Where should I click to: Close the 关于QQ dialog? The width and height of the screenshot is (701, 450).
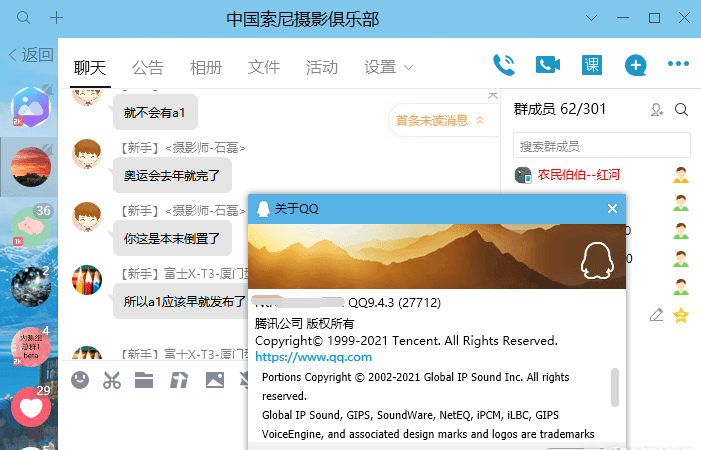[x=612, y=209]
